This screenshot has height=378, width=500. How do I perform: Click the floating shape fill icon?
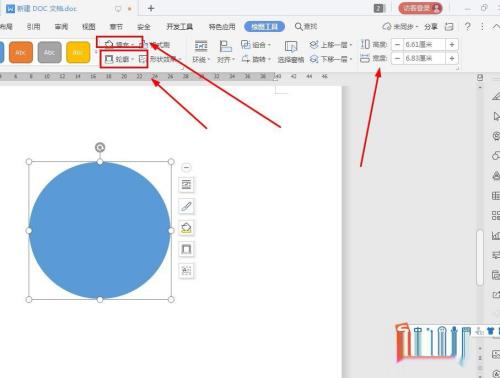click(x=186, y=228)
